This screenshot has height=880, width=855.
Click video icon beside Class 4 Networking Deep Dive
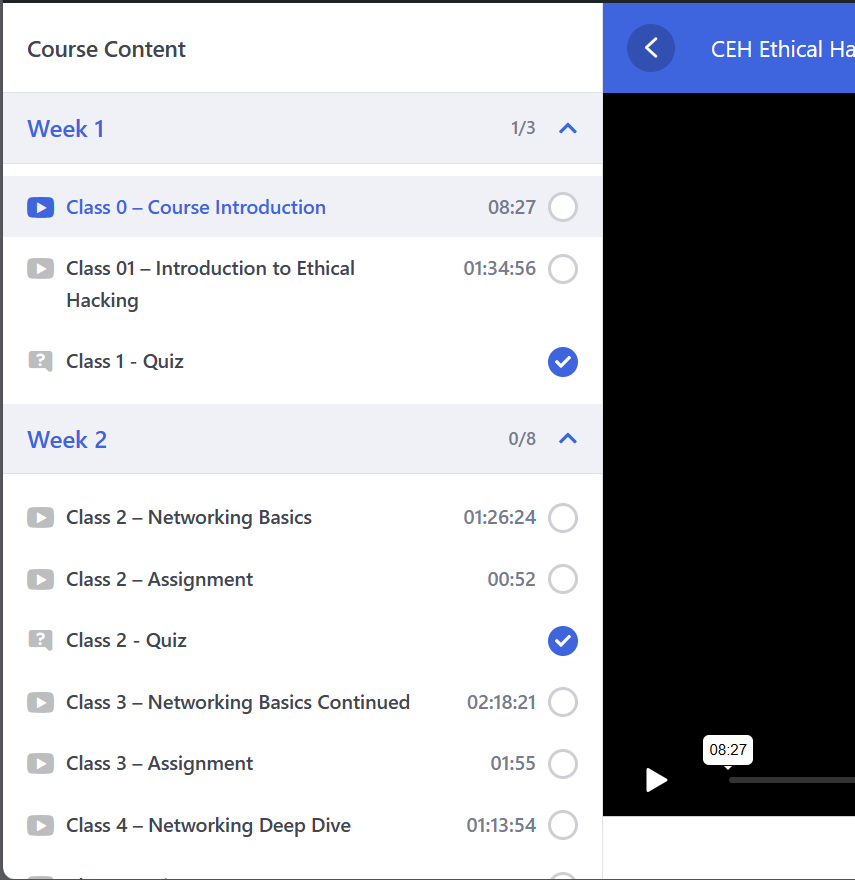coord(40,826)
